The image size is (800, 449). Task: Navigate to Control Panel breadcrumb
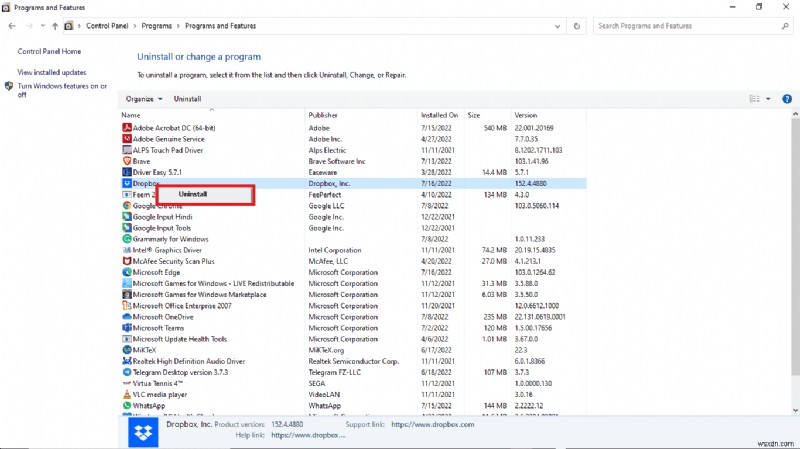tap(107, 26)
